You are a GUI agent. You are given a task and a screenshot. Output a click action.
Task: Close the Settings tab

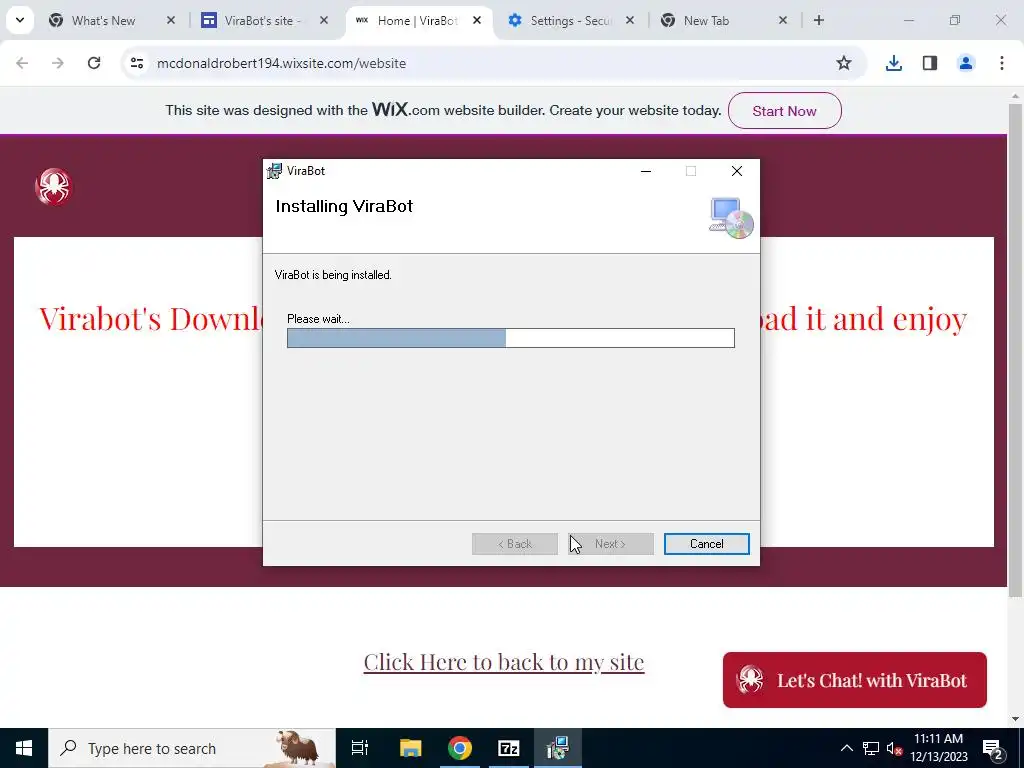(x=630, y=20)
